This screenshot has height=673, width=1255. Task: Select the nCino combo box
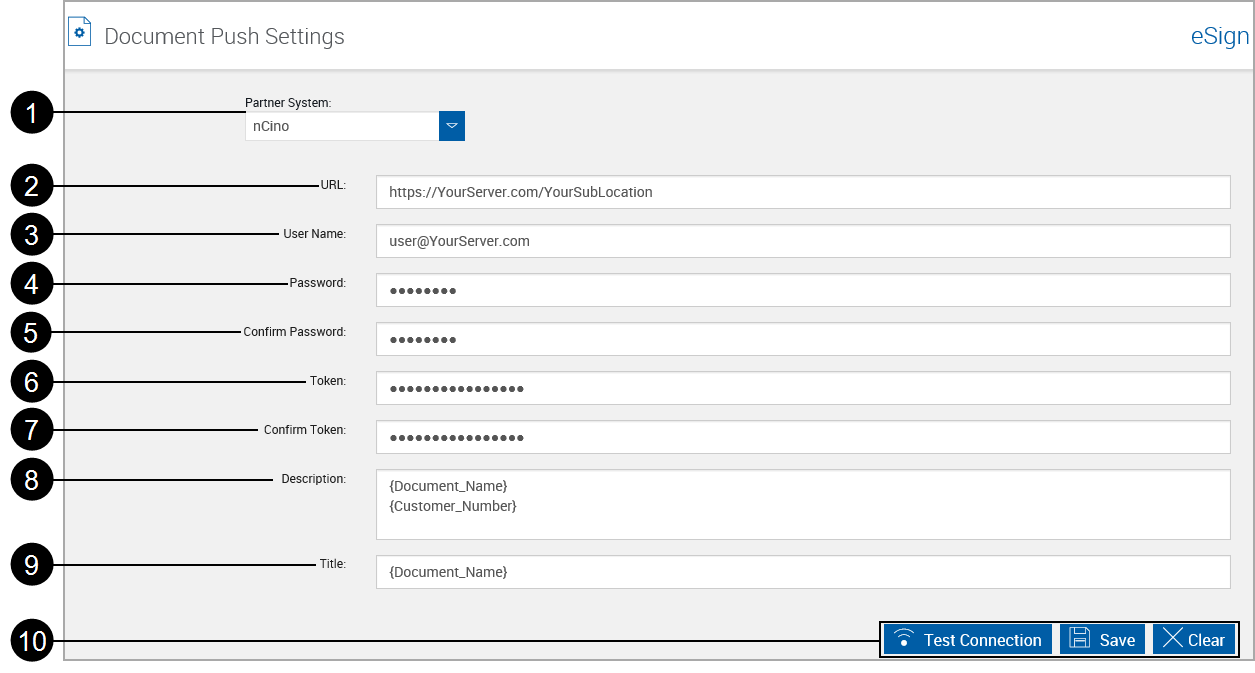tap(340, 126)
